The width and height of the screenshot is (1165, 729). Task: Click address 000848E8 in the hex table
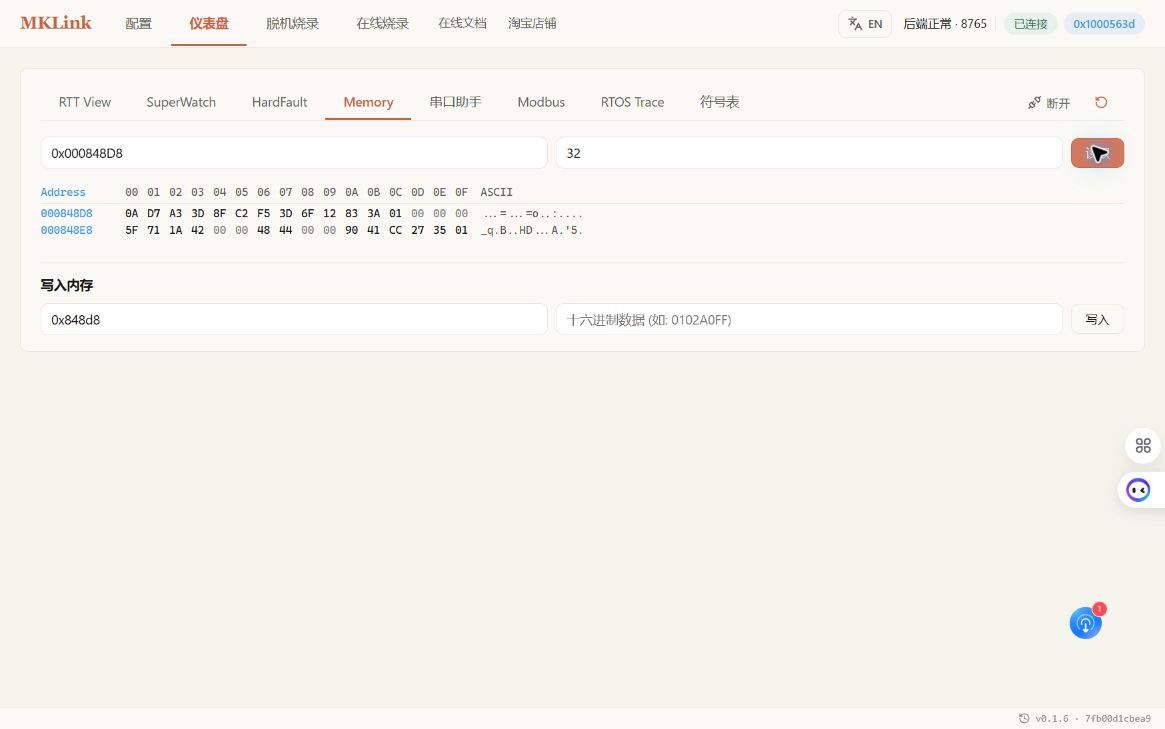click(67, 230)
